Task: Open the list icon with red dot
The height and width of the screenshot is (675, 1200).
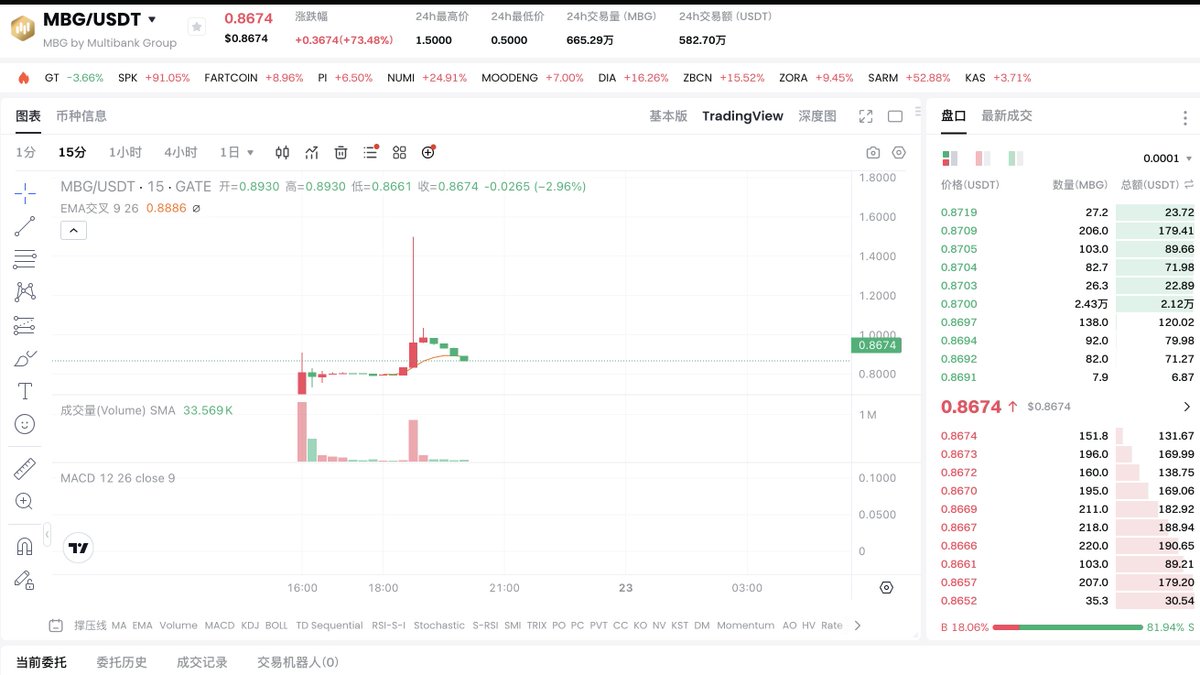Action: (371, 152)
